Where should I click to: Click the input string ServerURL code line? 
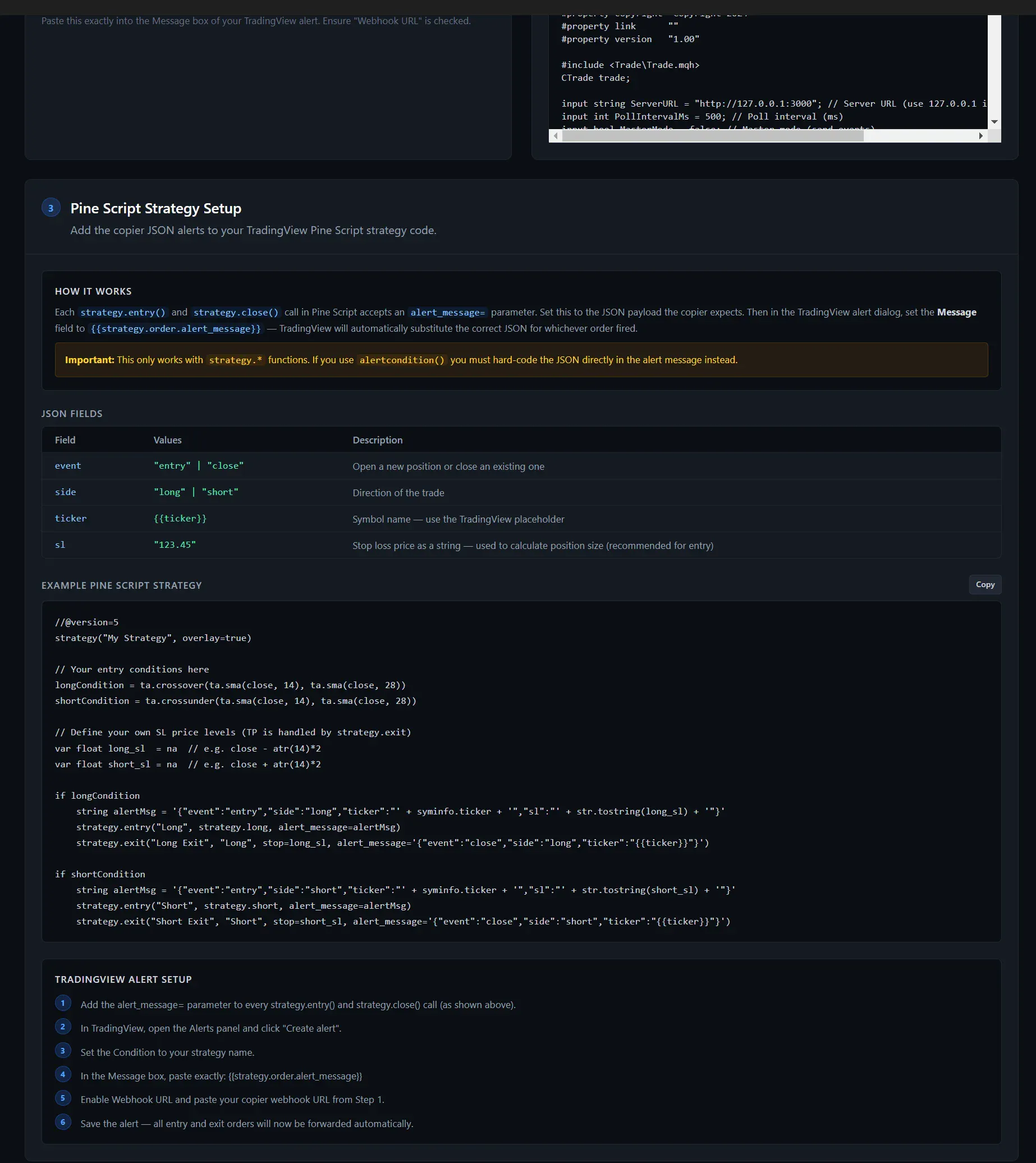(x=774, y=104)
